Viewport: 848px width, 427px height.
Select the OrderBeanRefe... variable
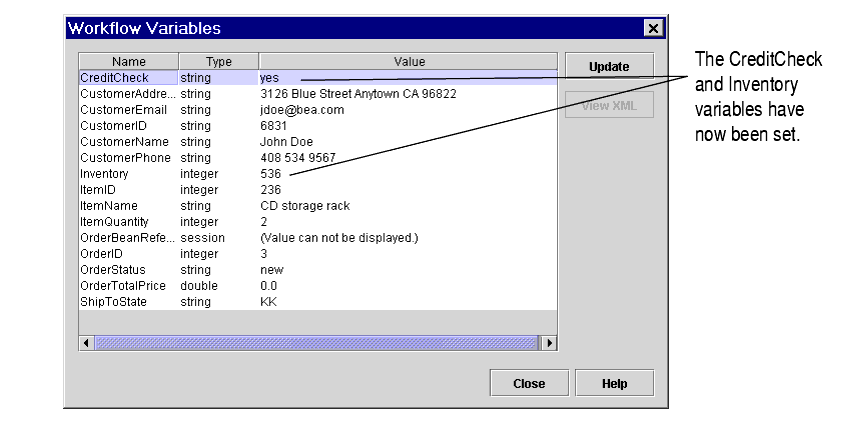[128, 238]
